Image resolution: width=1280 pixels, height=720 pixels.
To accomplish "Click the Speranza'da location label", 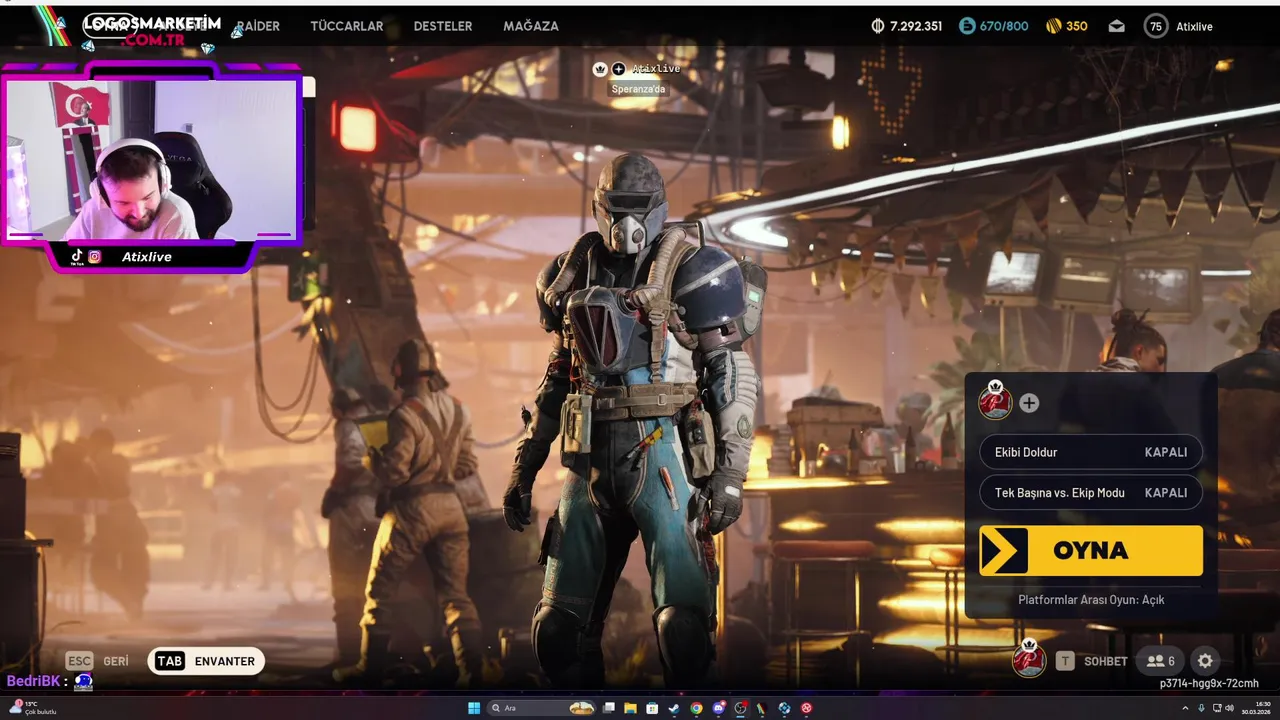I will 638,89.
